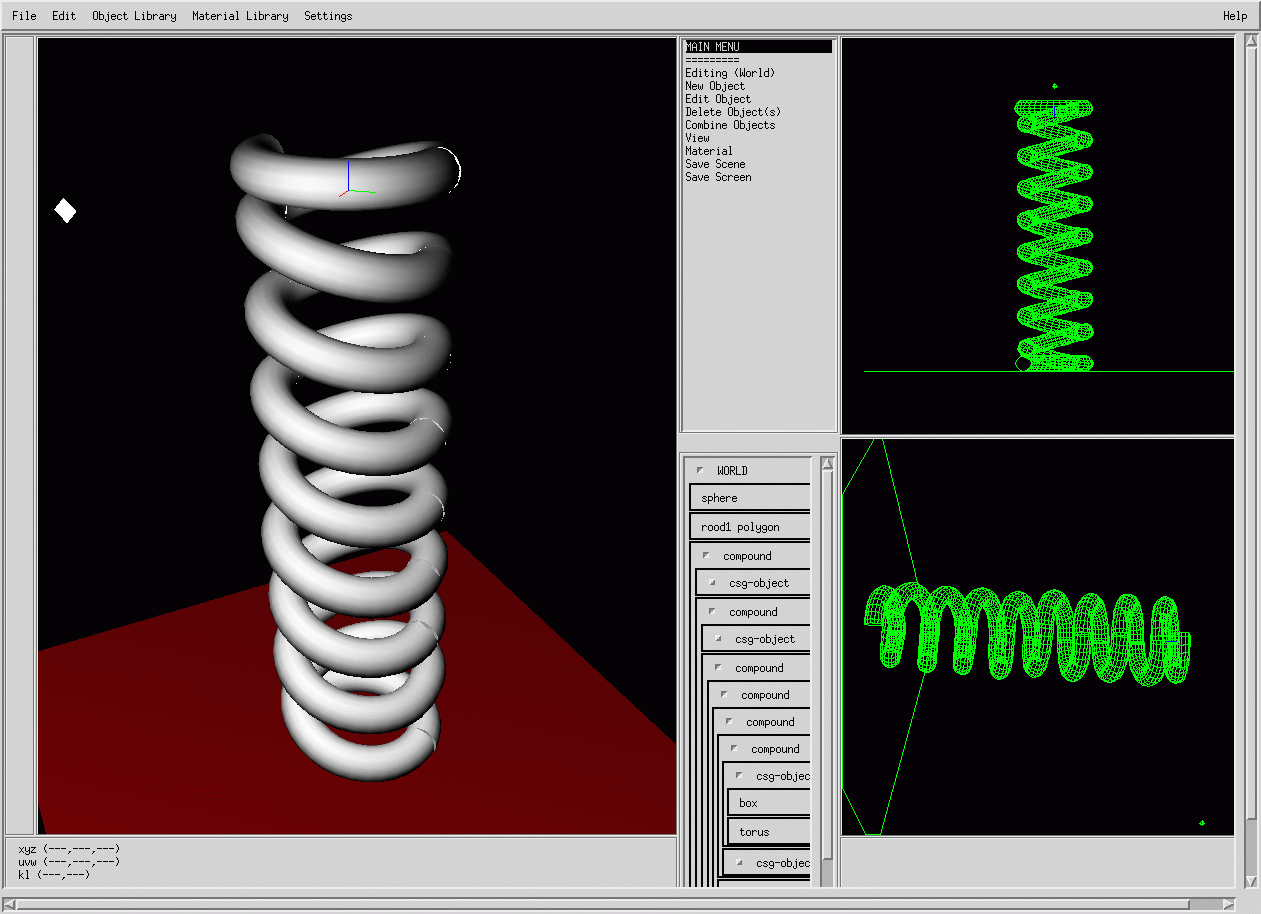Open the Help menu
Screen dimensions: 1261x914
[1235, 16]
